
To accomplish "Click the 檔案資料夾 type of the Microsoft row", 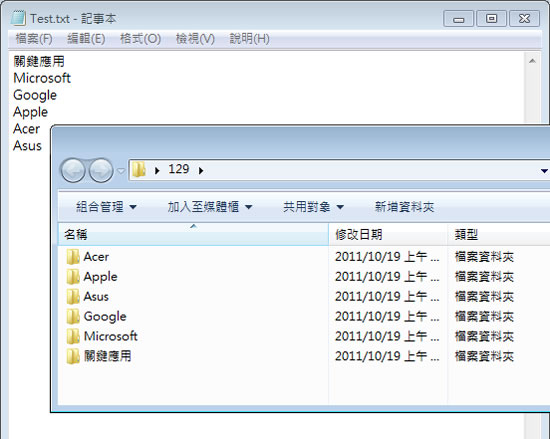I will 484,337.
